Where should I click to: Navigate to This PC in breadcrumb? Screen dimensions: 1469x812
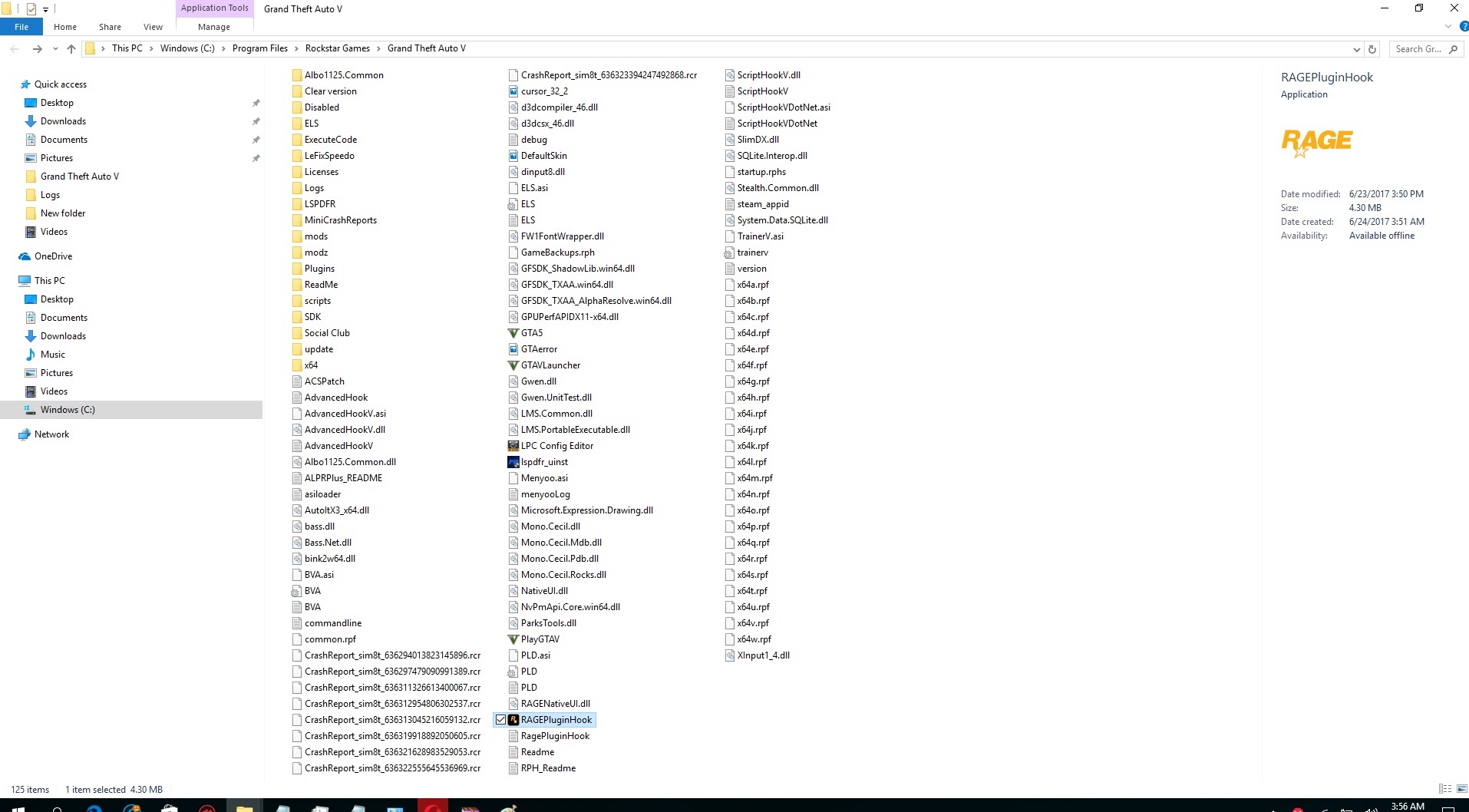(127, 48)
